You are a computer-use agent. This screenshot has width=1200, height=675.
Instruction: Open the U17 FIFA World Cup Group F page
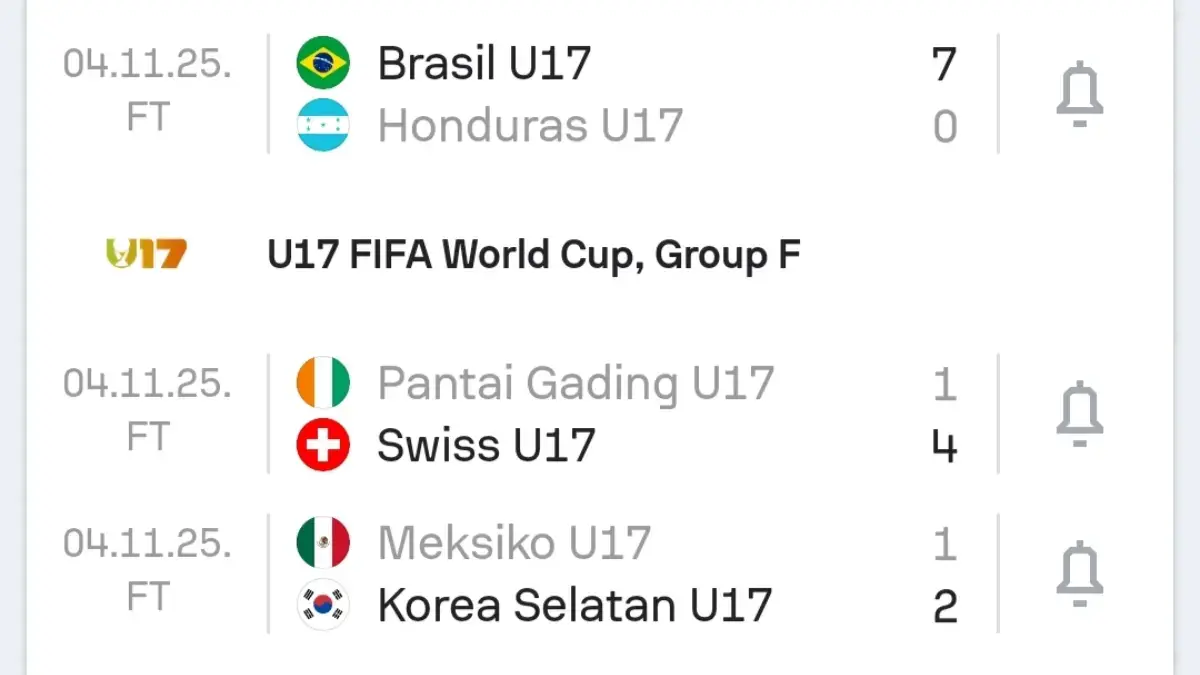534,253
